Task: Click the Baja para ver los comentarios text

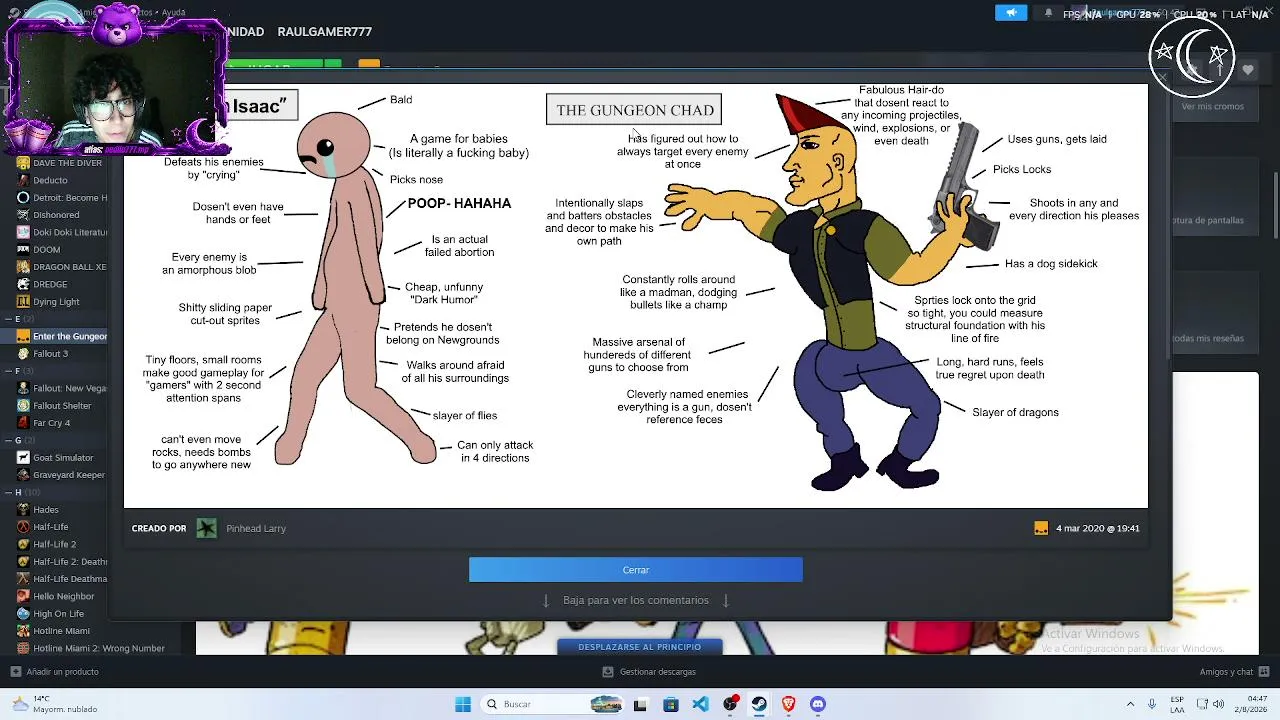Action: pos(636,600)
